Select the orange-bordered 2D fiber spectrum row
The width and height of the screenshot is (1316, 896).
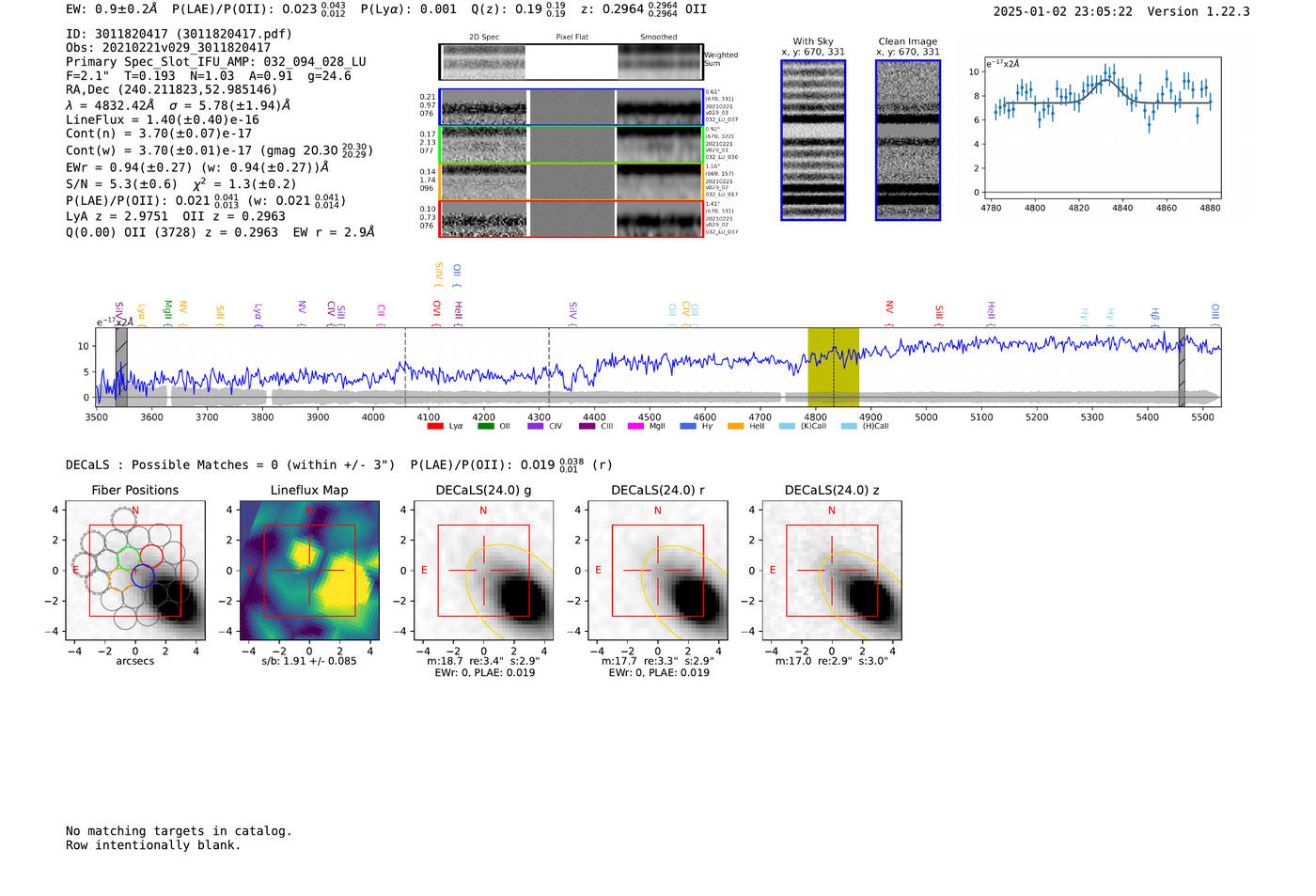[x=571, y=181]
